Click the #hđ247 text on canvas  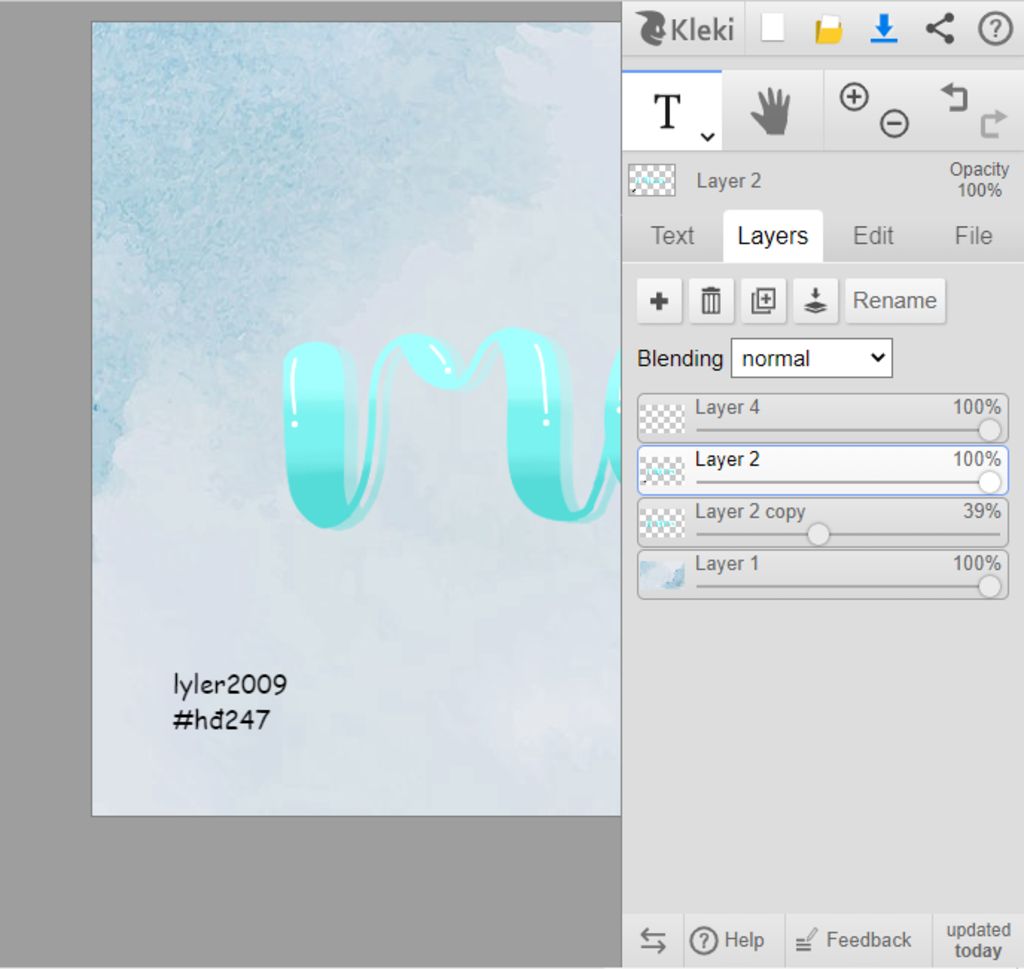tap(221, 720)
